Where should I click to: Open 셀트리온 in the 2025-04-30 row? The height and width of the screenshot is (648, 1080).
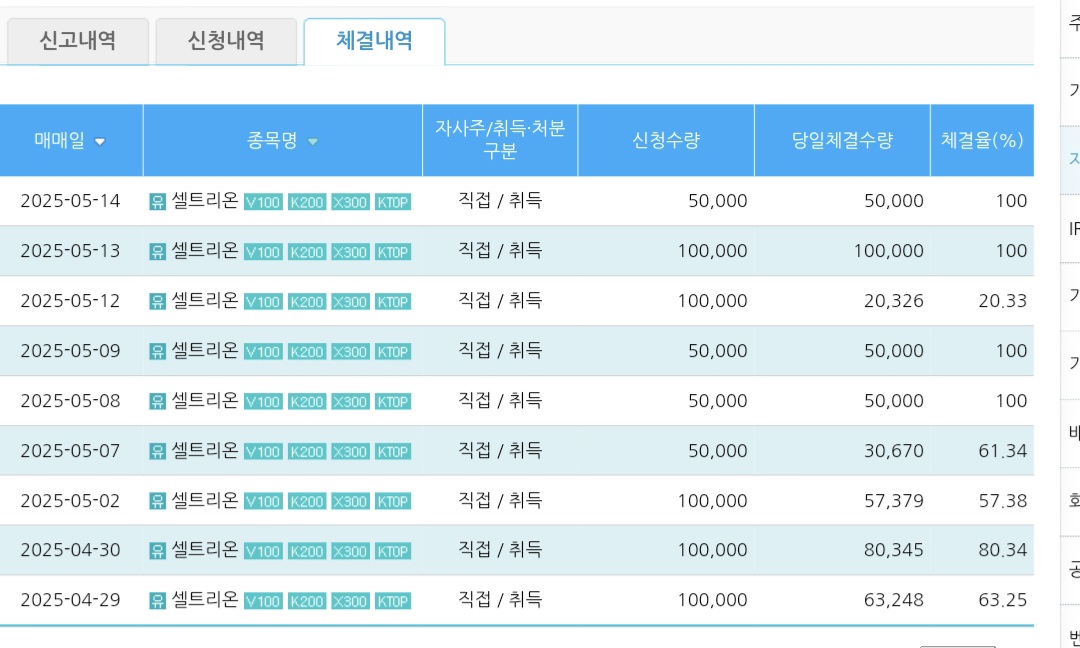[x=205, y=550]
